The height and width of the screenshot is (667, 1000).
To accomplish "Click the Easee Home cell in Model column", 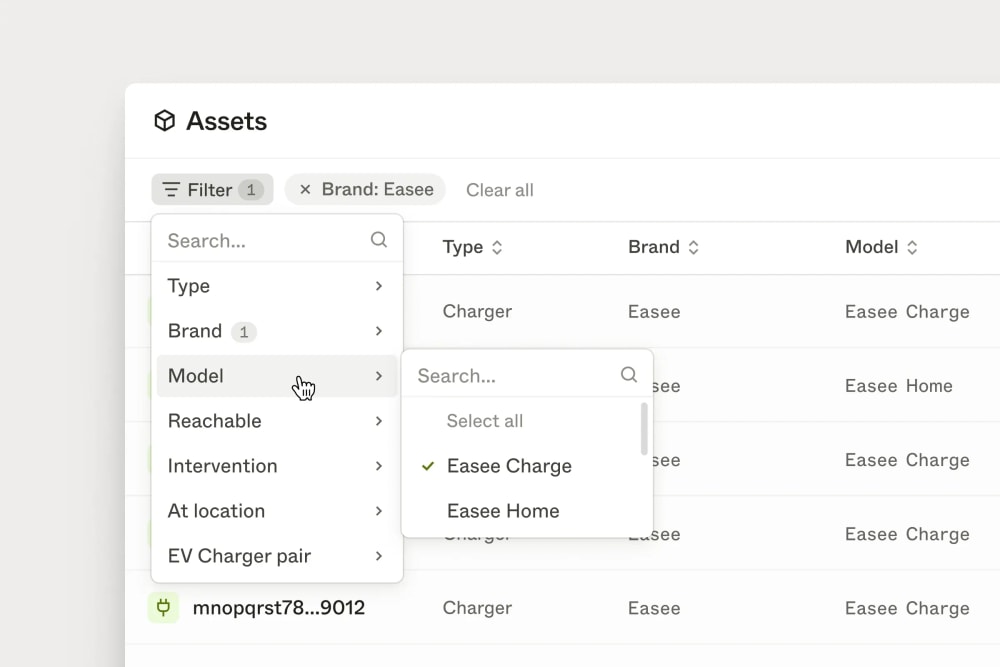I will [x=899, y=386].
